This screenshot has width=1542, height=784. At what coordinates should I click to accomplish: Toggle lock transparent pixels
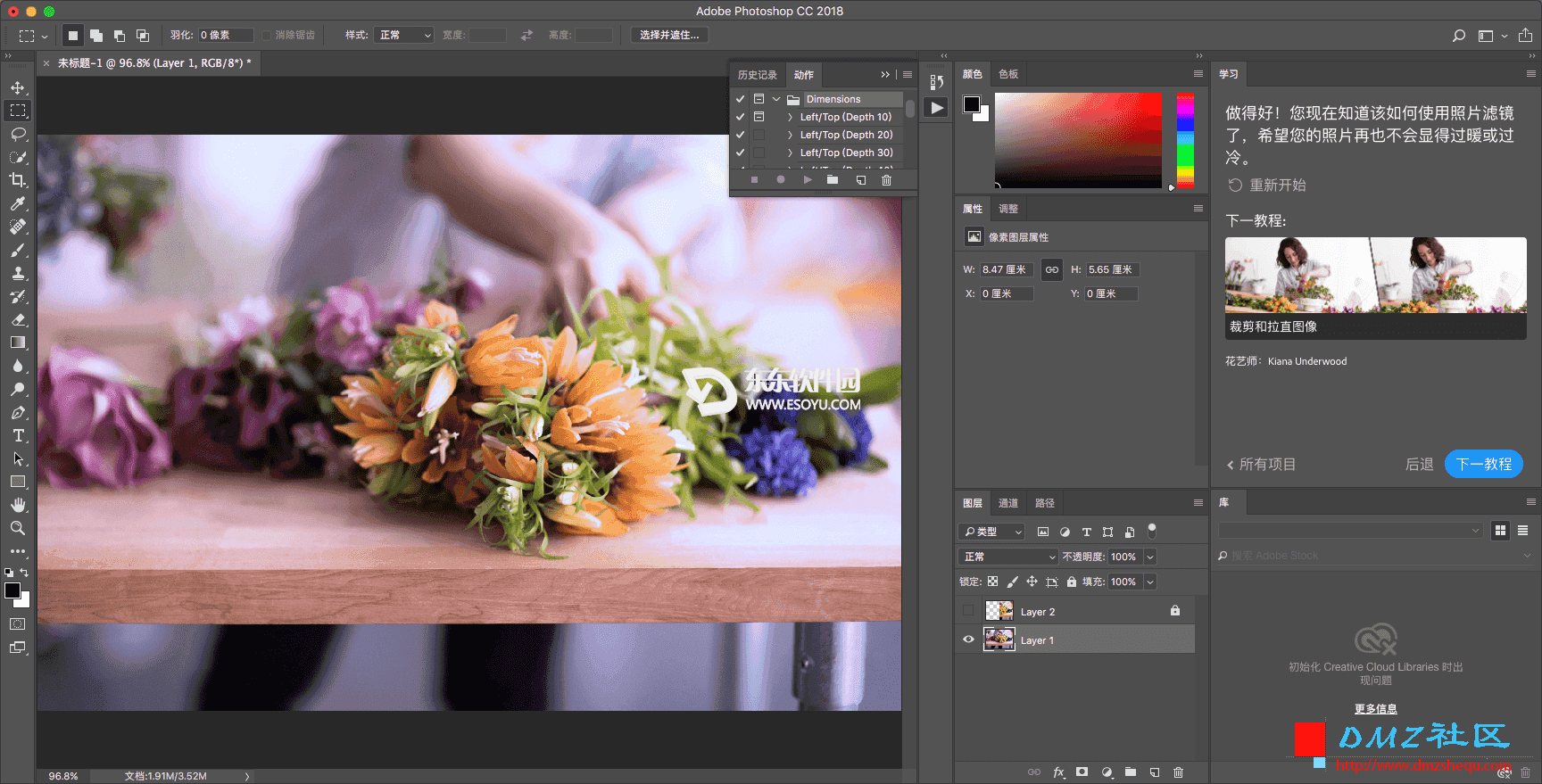[x=992, y=582]
